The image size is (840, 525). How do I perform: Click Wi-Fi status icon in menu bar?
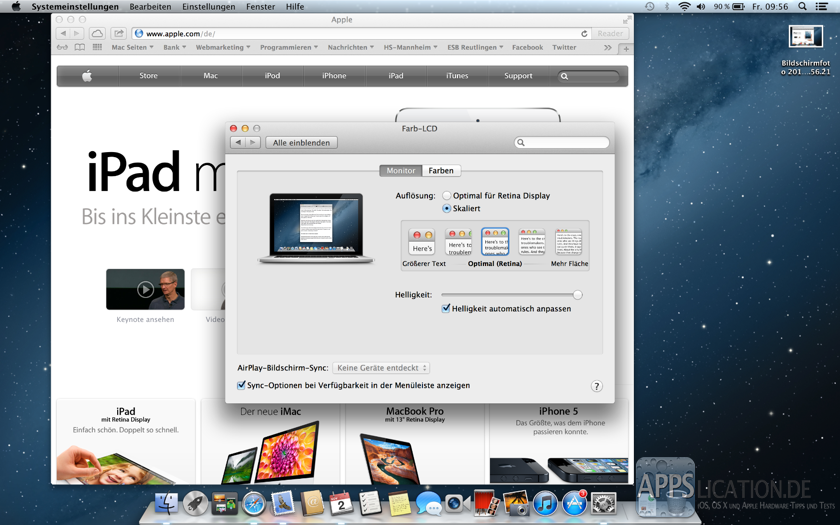coord(684,6)
